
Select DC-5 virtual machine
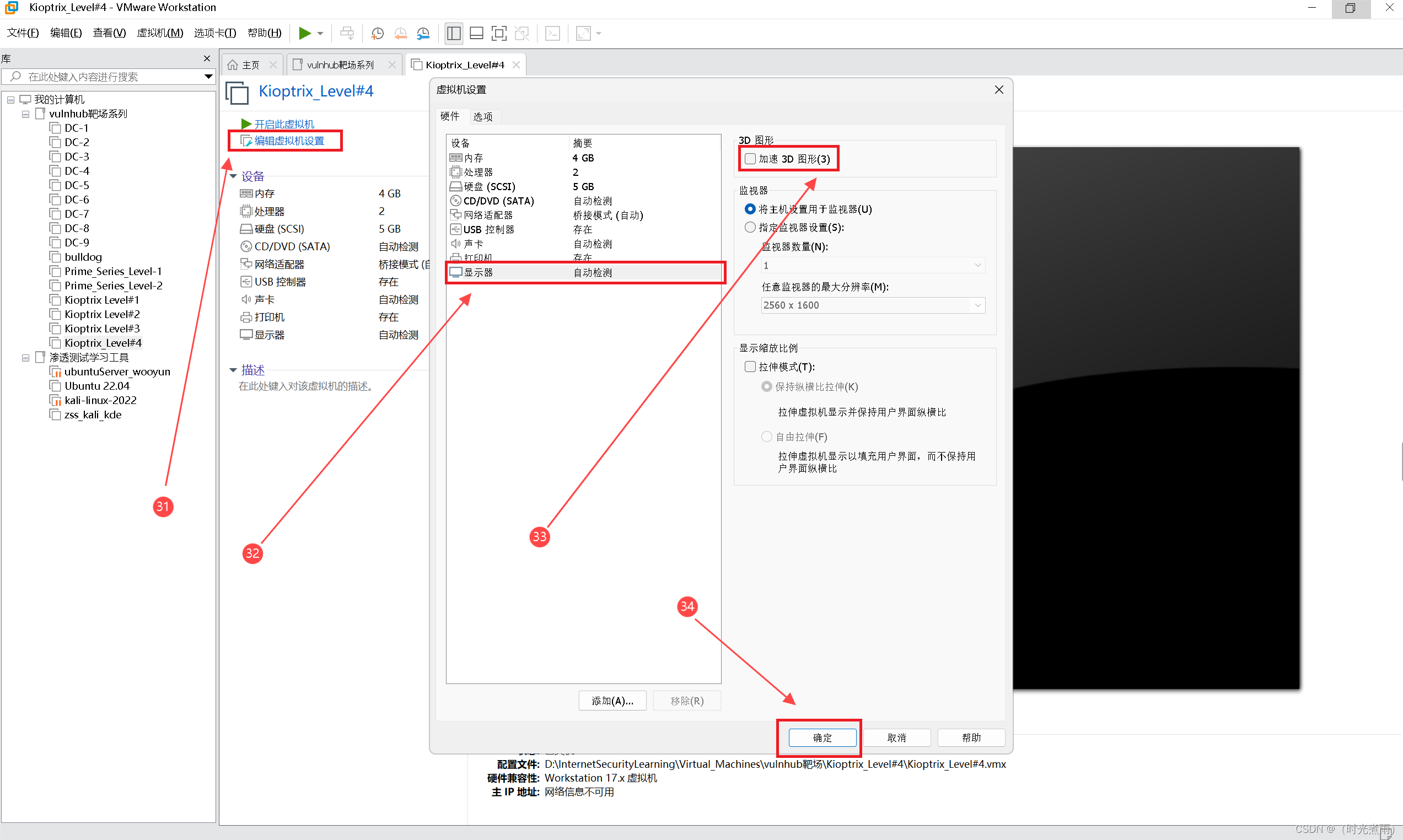(77, 185)
